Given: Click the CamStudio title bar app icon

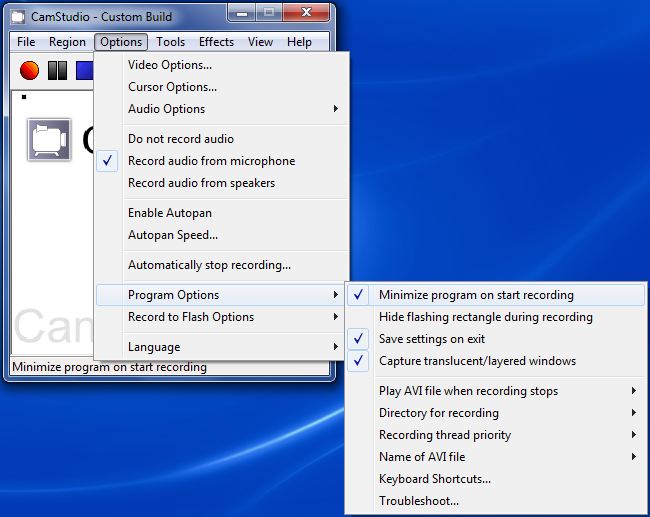Looking at the screenshot, I should click(x=18, y=17).
